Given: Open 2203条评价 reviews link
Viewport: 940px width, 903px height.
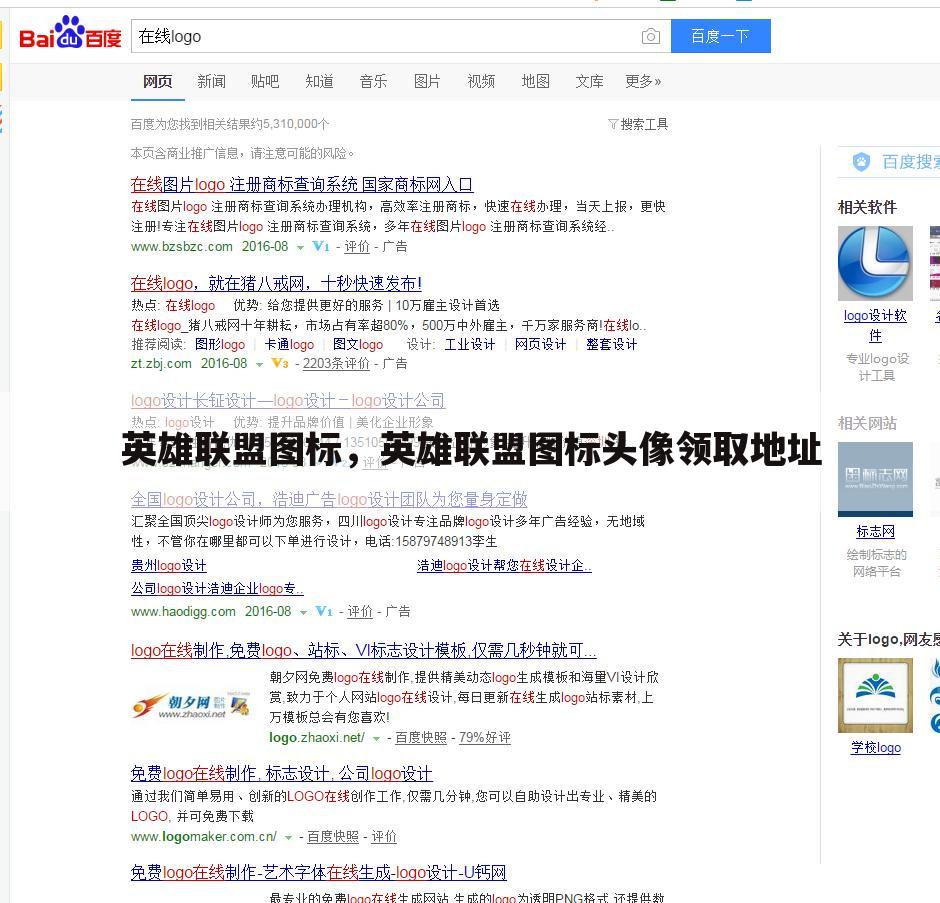Looking at the screenshot, I should [x=336, y=363].
